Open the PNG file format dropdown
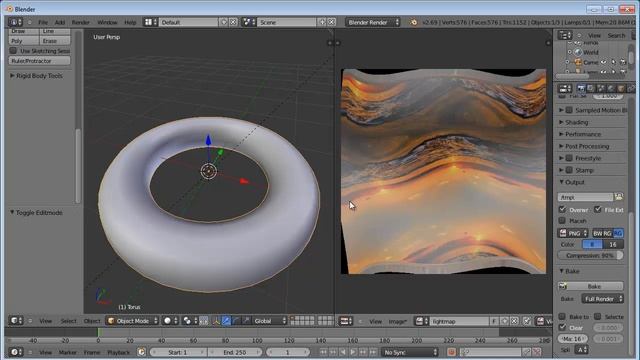 click(x=573, y=233)
